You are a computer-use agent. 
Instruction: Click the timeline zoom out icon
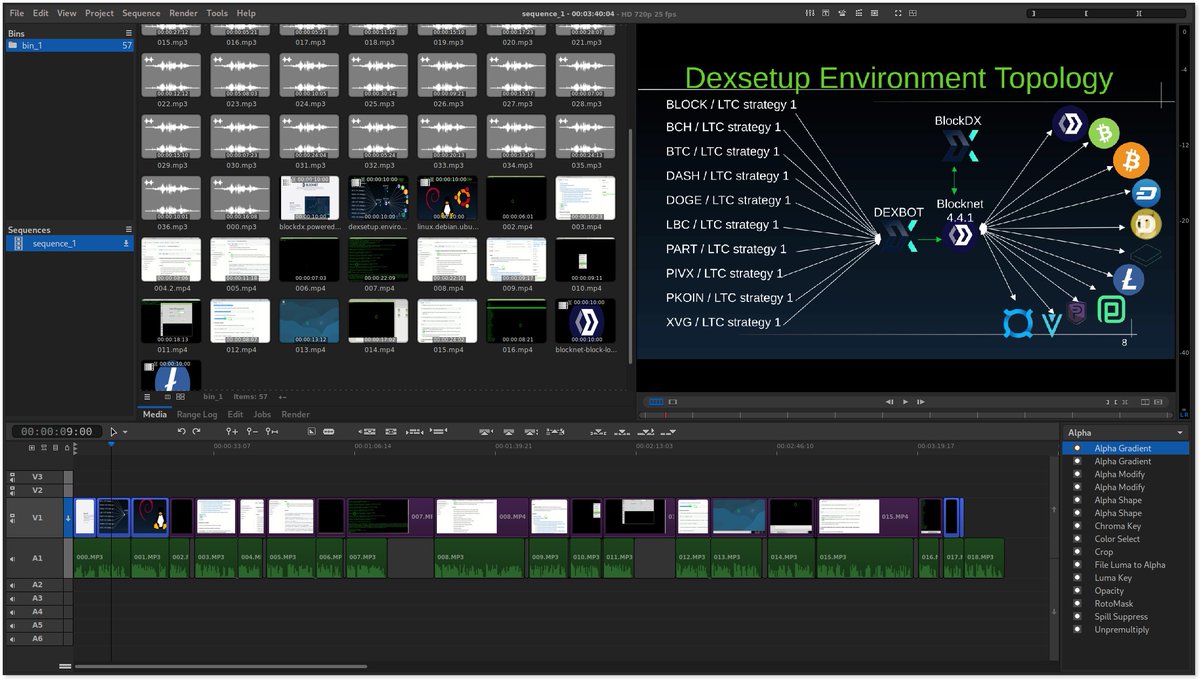coord(252,431)
